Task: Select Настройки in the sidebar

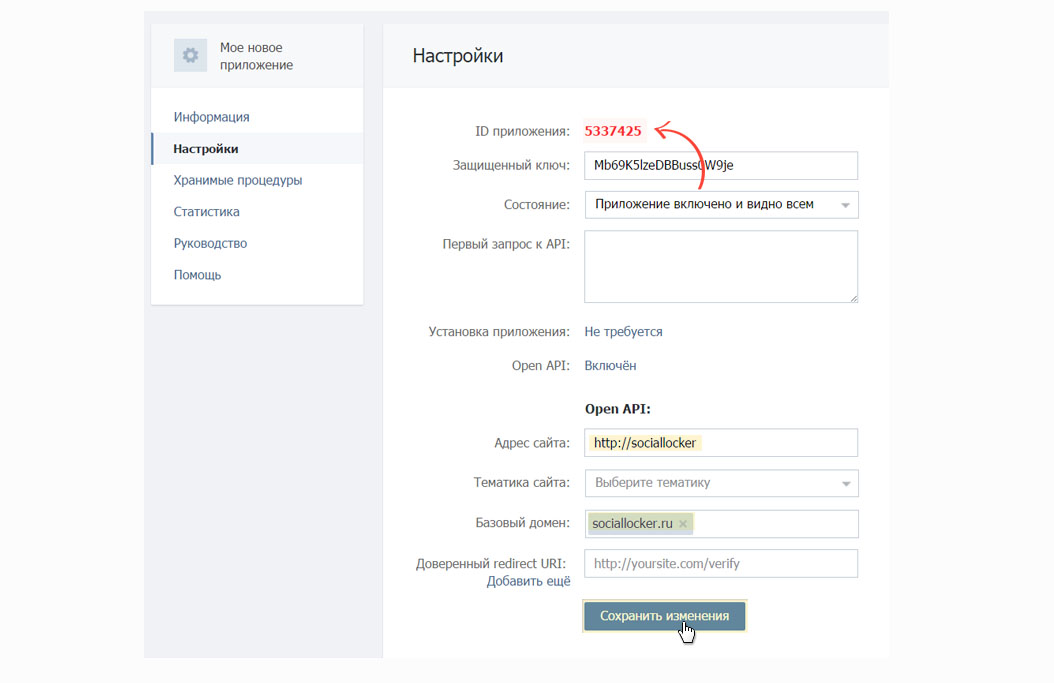Action: tap(206, 149)
